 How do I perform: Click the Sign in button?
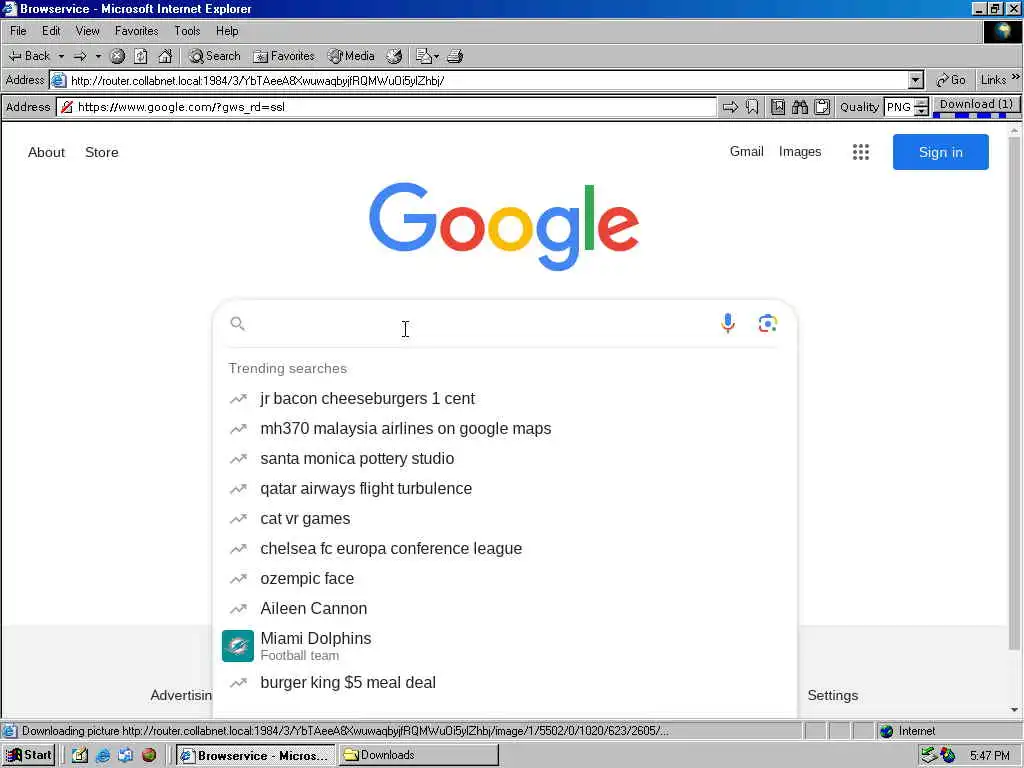tap(940, 152)
